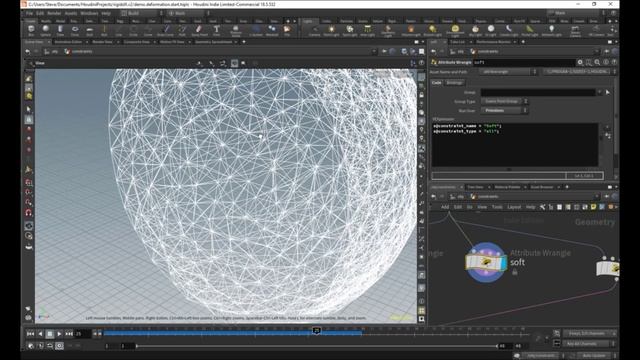Switch to the Tree View tab
This screenshot has height=360, width=640.
tap(476, 187)
